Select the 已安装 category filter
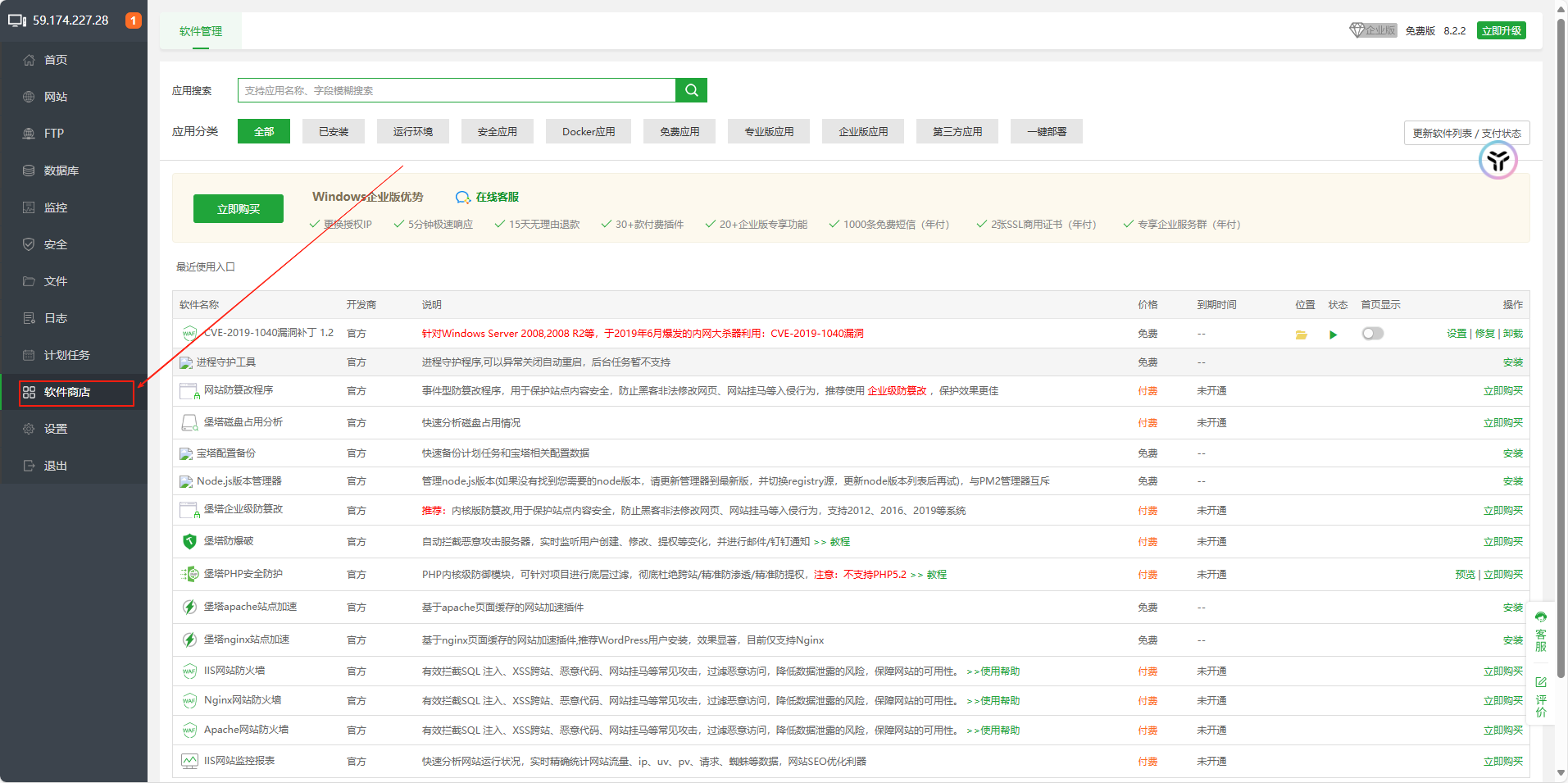 (334, 132)
